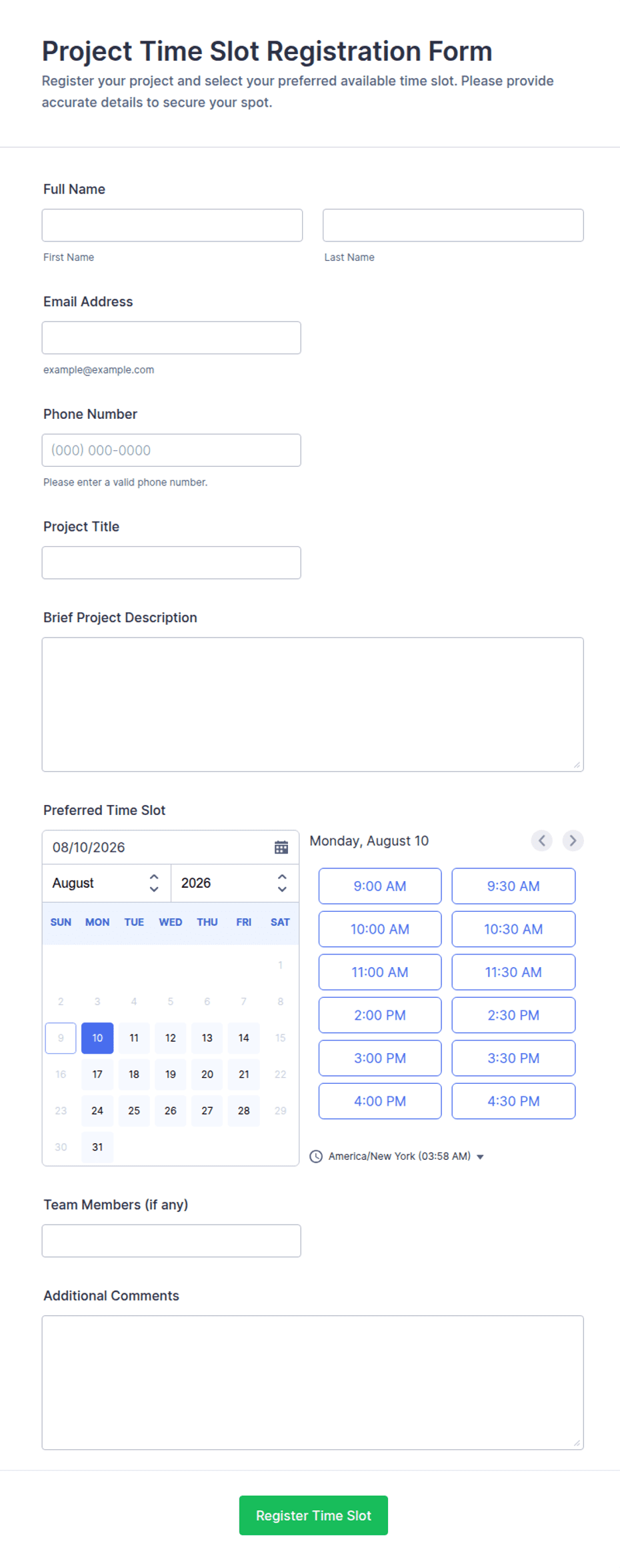The height and width of the screenshot is (1568, 620).
Task: Click Register Time Slot button
Action: coord(313,1515)
